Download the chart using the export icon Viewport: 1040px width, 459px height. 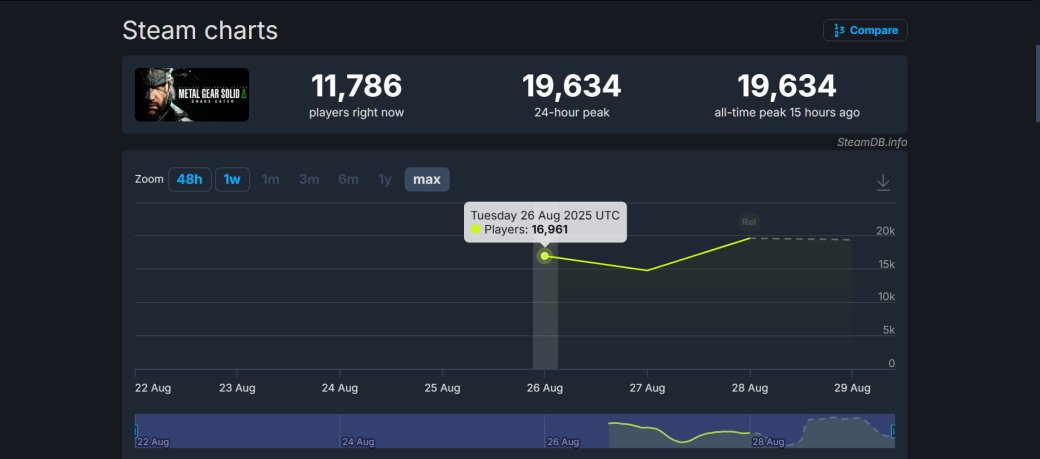coord(883,182)
